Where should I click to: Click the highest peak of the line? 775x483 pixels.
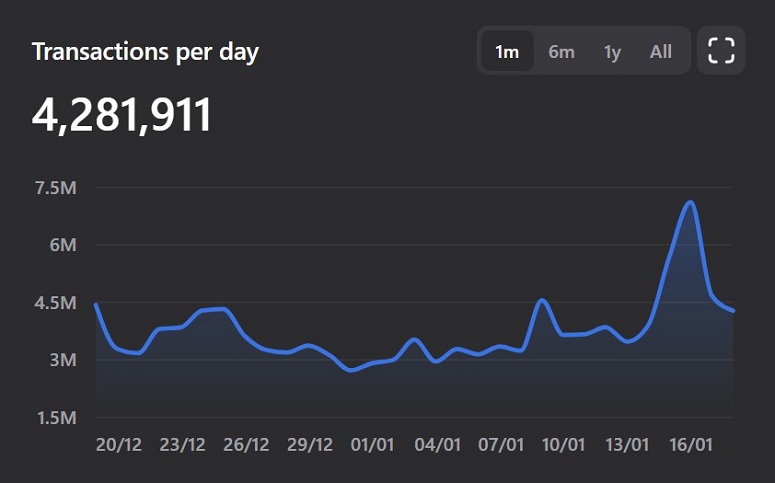690,203
